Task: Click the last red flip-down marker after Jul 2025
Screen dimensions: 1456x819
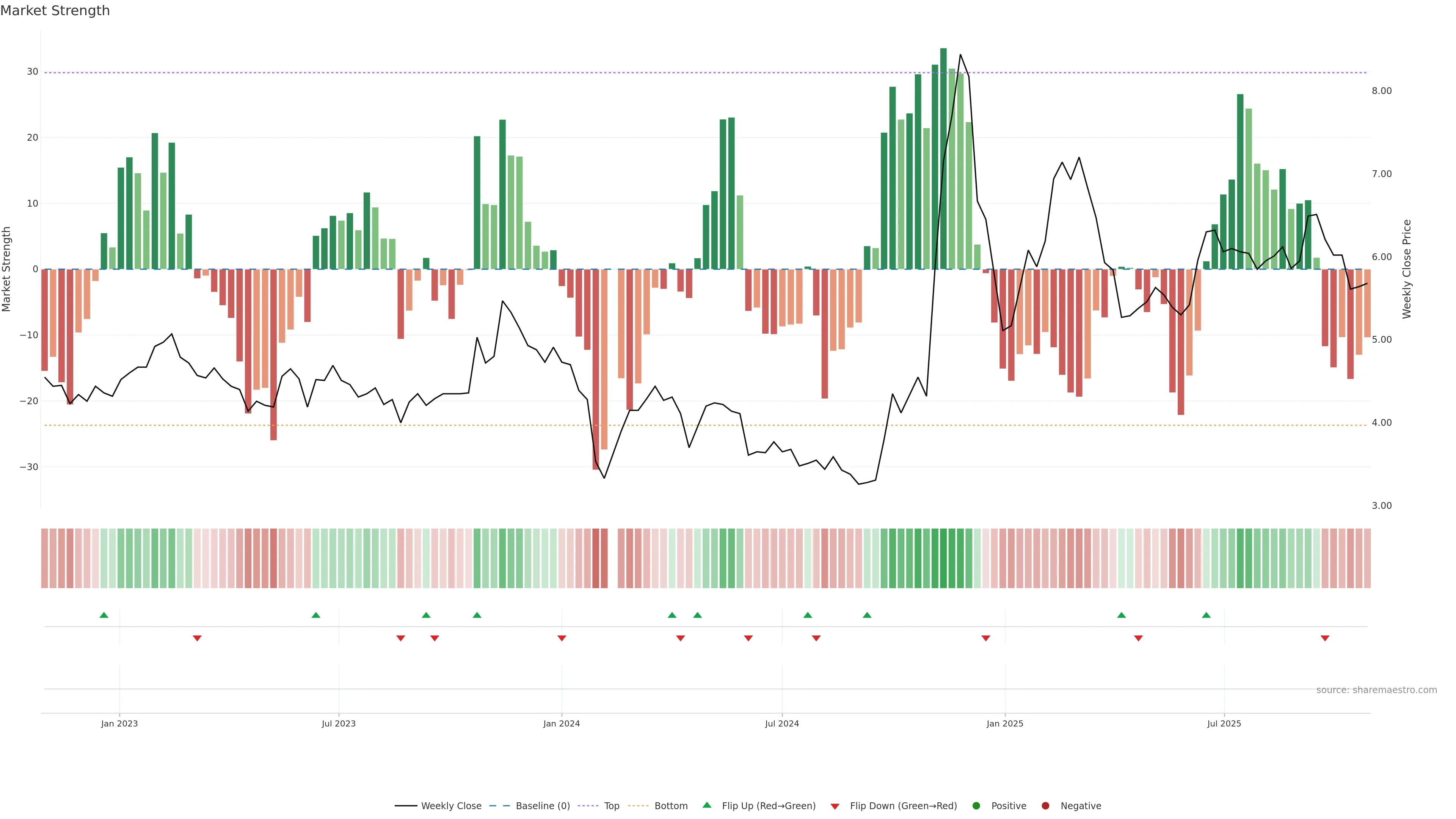Action: [x=1325, y=638]
